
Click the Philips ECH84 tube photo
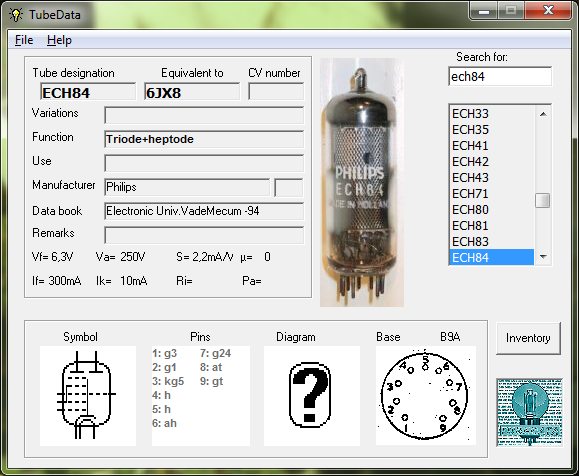362,182
